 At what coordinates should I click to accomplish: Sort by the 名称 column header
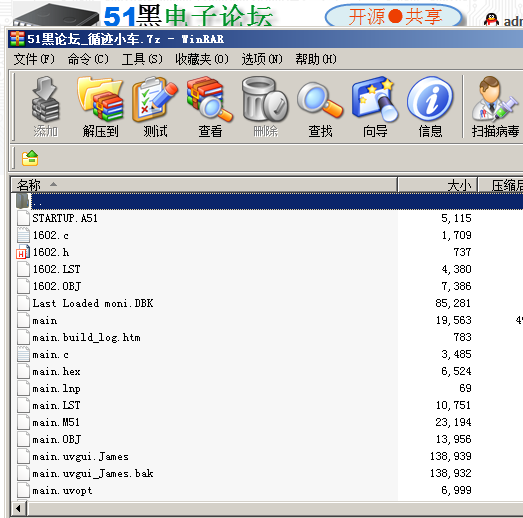[204, 185]
